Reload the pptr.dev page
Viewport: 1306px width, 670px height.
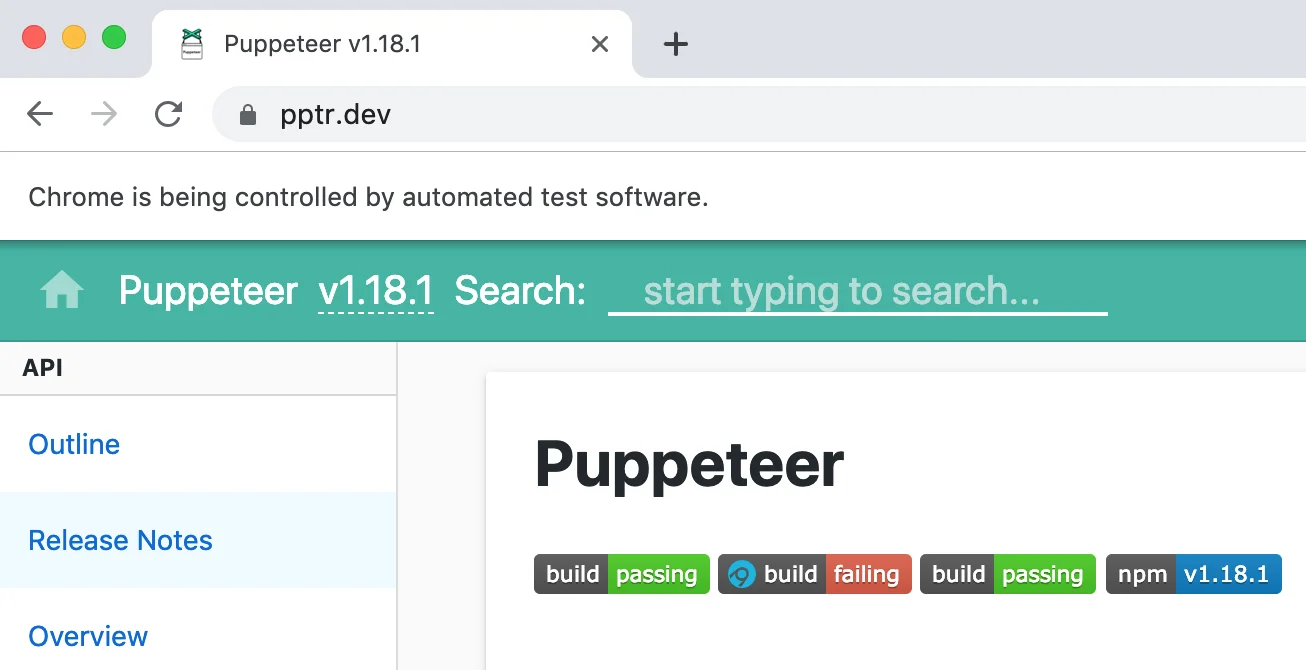click(x=168, y=114)
